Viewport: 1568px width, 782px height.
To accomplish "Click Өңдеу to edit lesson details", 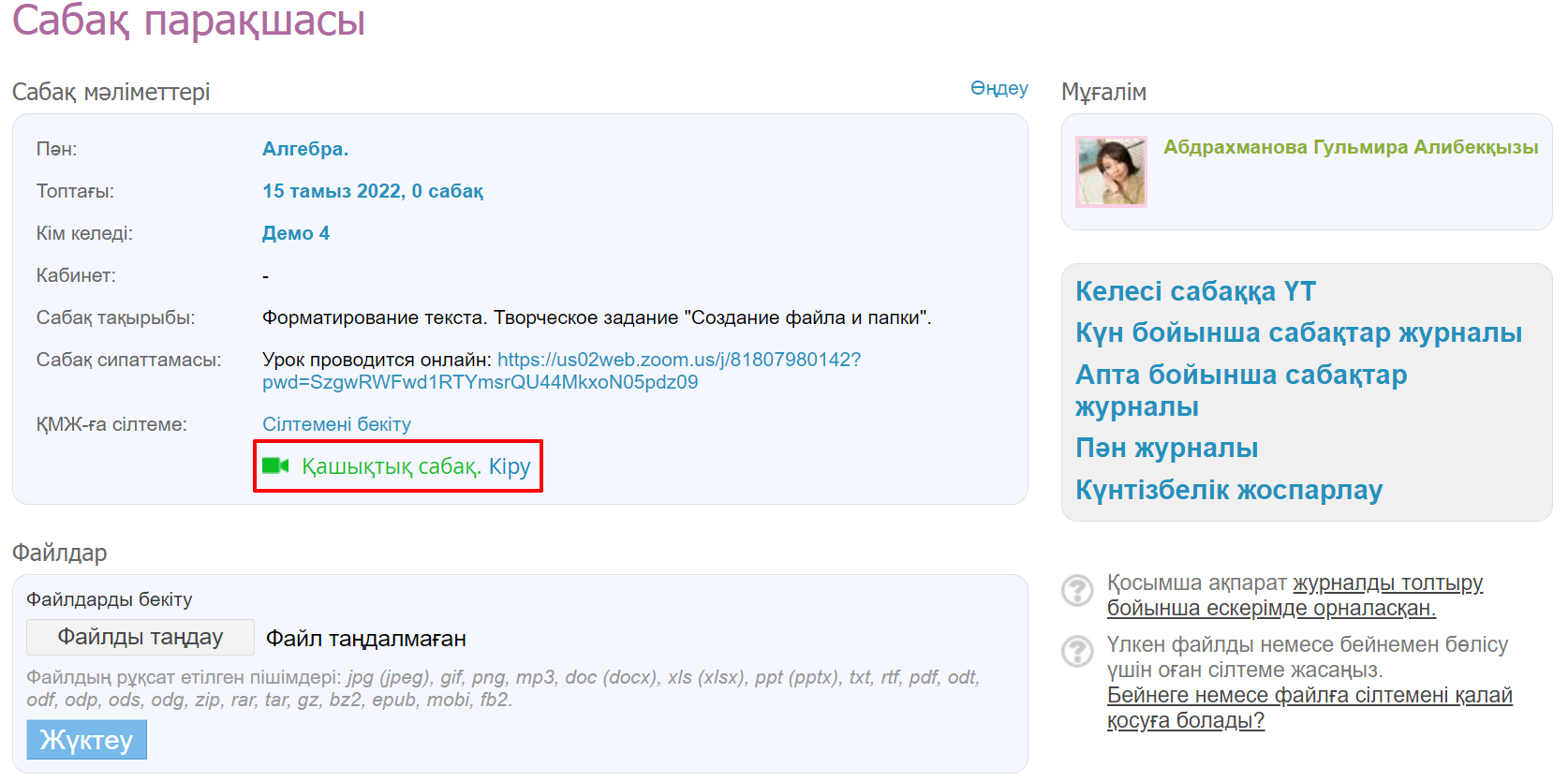I will pos(998,88).
